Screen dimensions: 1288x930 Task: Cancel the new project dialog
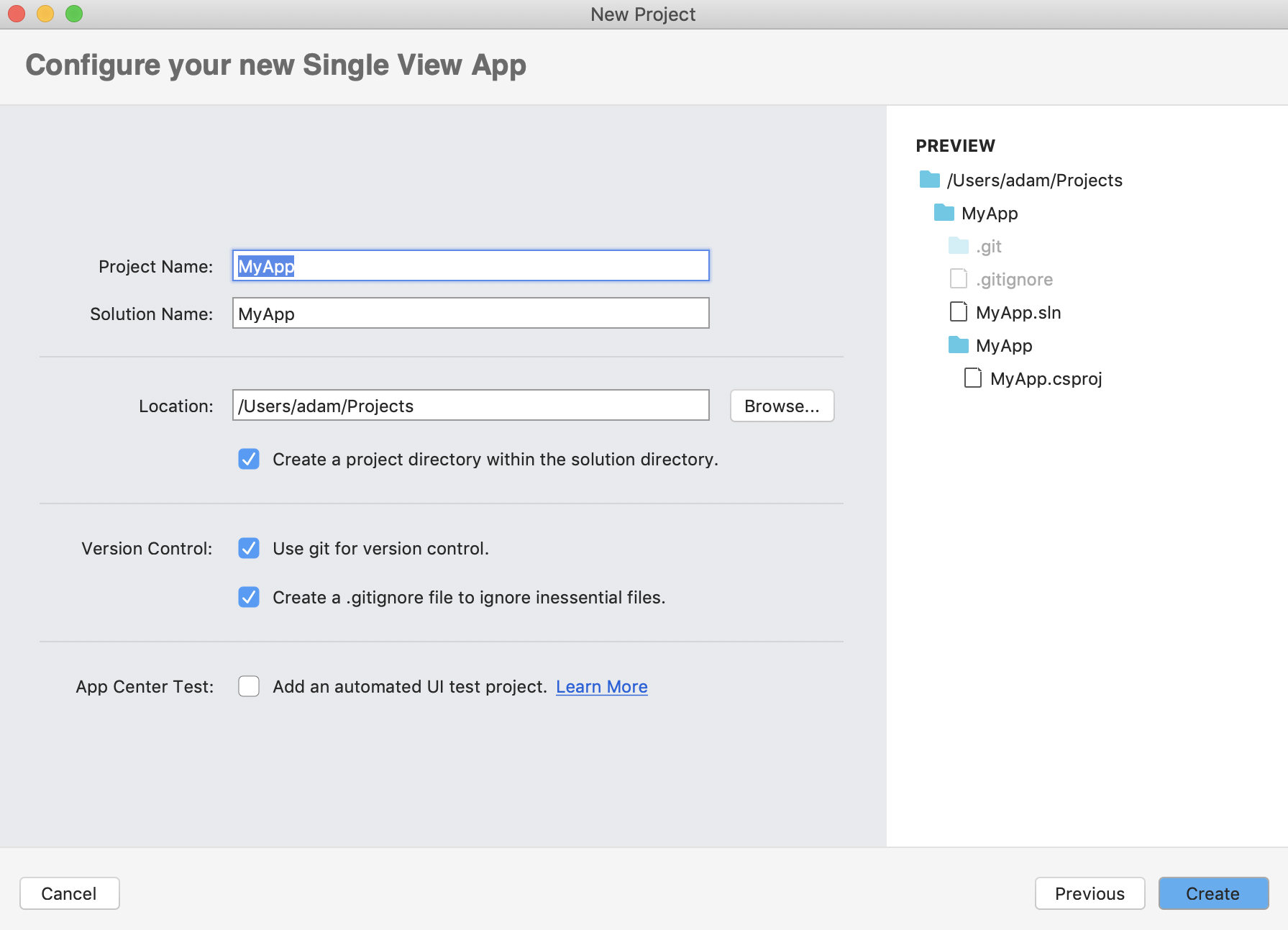[69, 893]
